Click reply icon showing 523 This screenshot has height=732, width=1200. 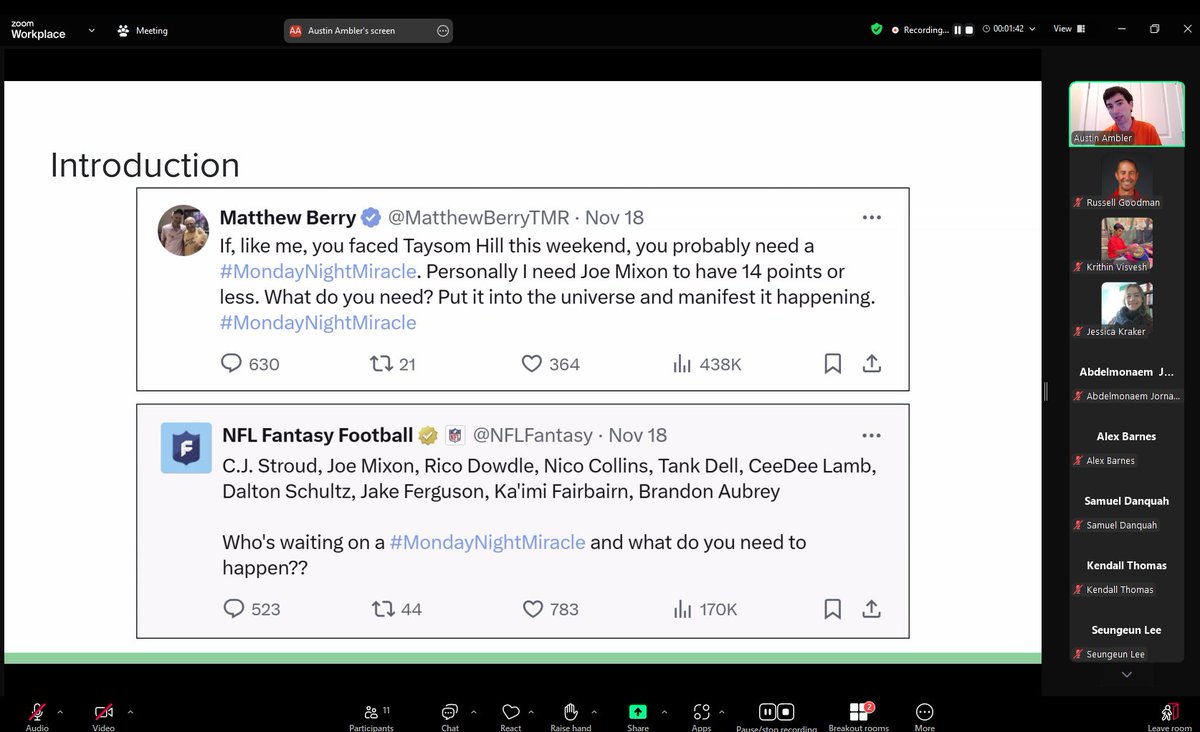pyautogui.click(x=233, y=608)
